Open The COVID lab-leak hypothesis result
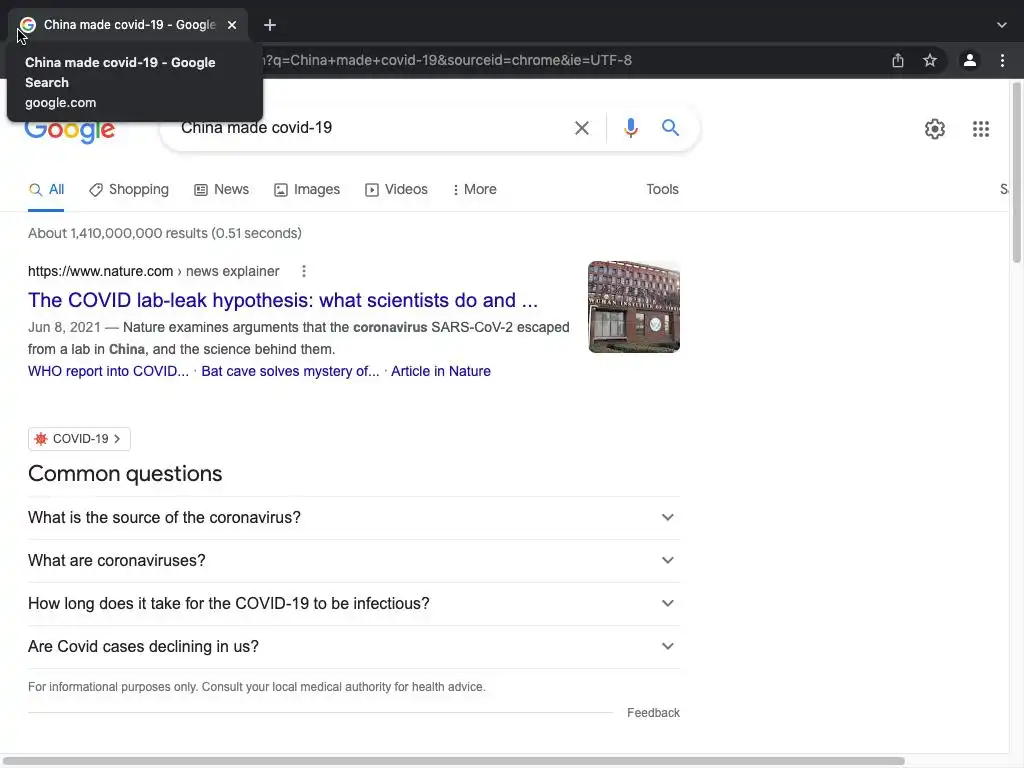The image size is (1024, 768). pos(283,300)
